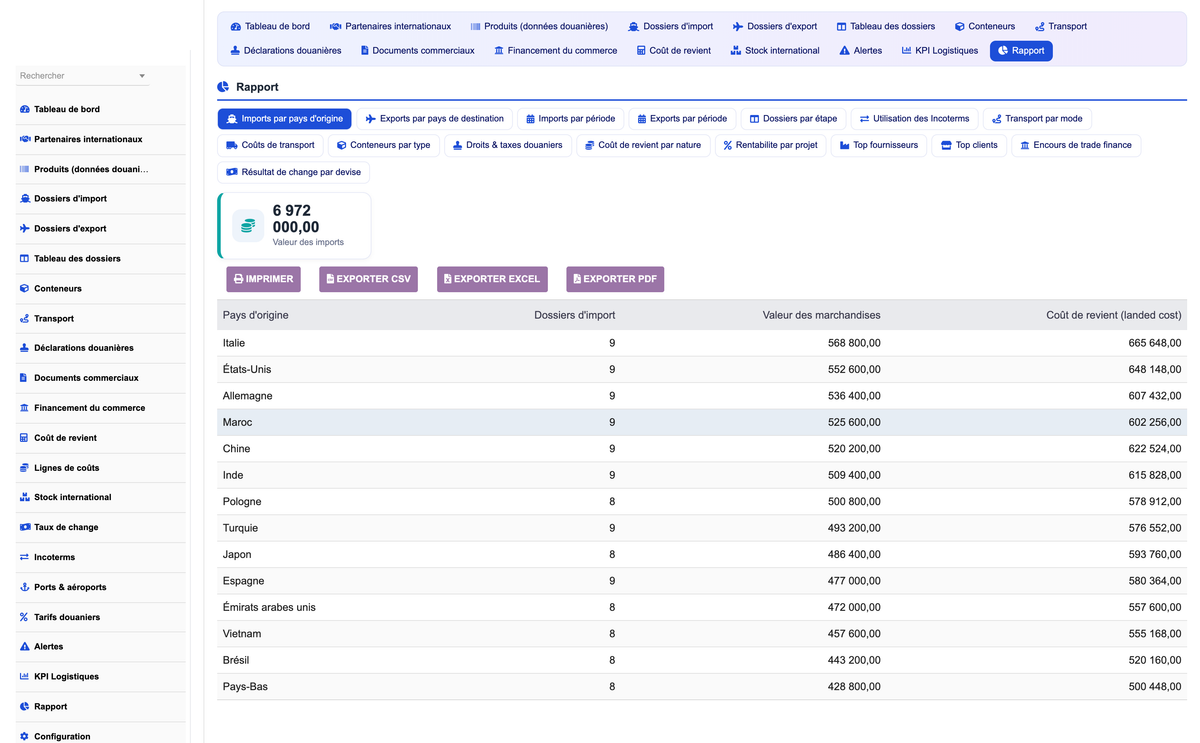Click the route icon next to sidebar Transport
The height and width of the screenshot is (743, 1200).
point(25,318)
